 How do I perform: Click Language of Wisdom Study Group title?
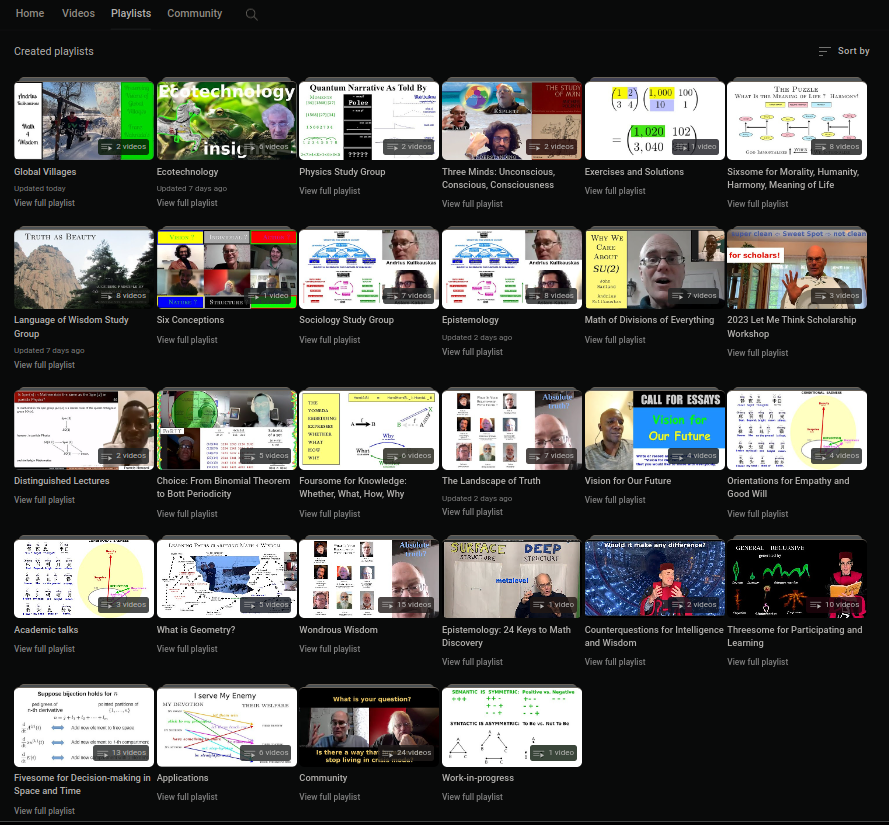pos(71,327)
